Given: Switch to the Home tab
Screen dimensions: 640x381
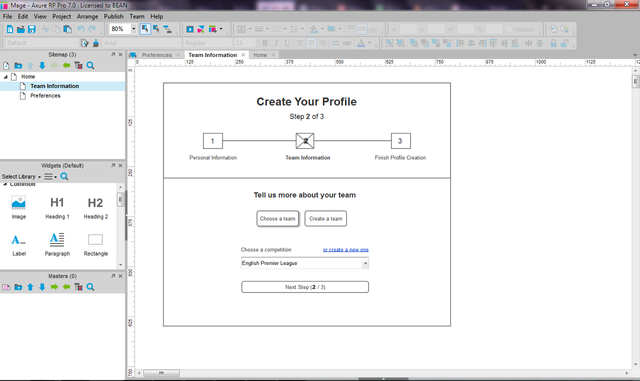Looking at the screenshot, I should (x=260, y=55).
